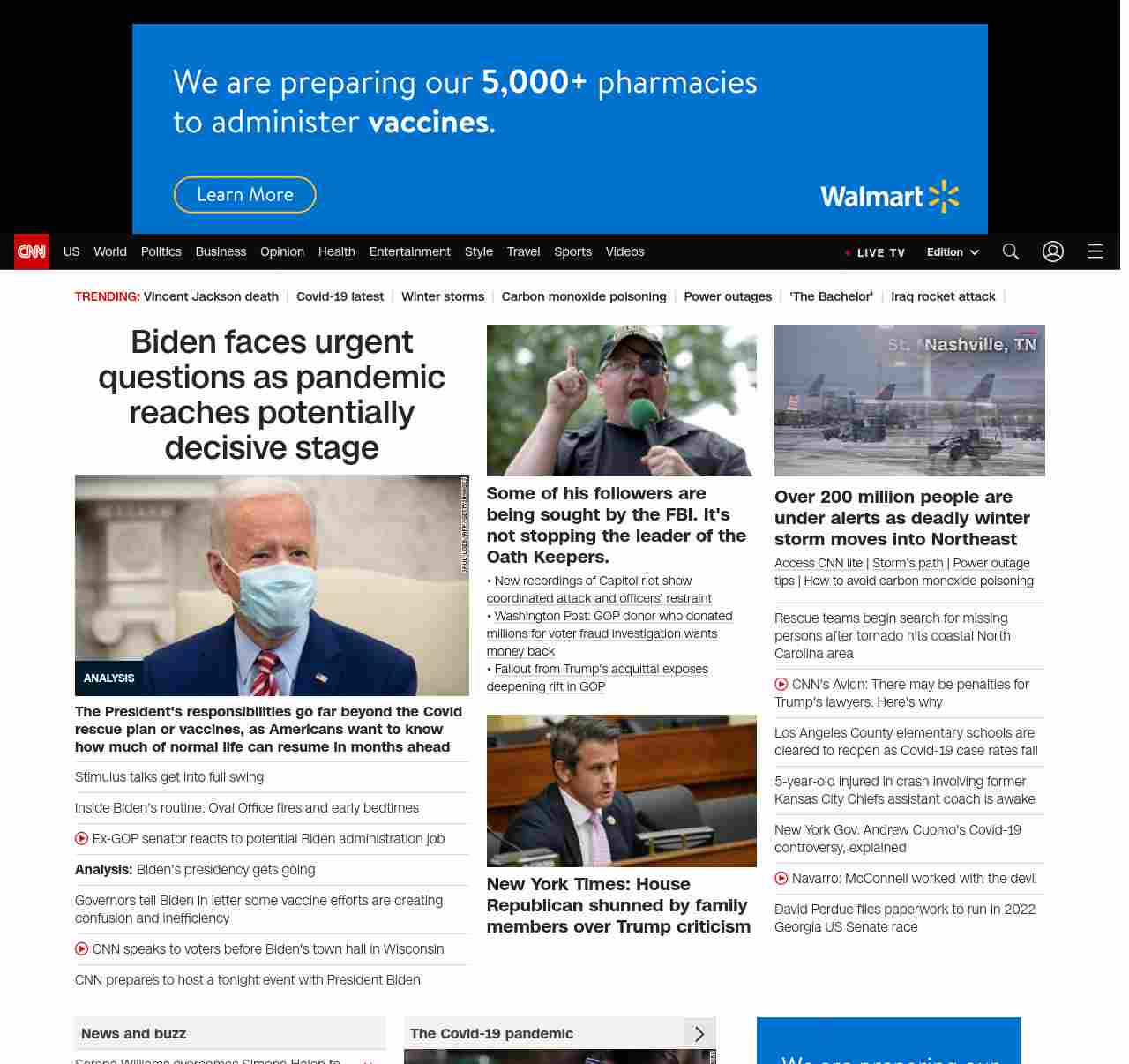Open 'Stimulus talks get into full swing' link
Viewport: 1129px width, 1064px height.
(169, 777)
